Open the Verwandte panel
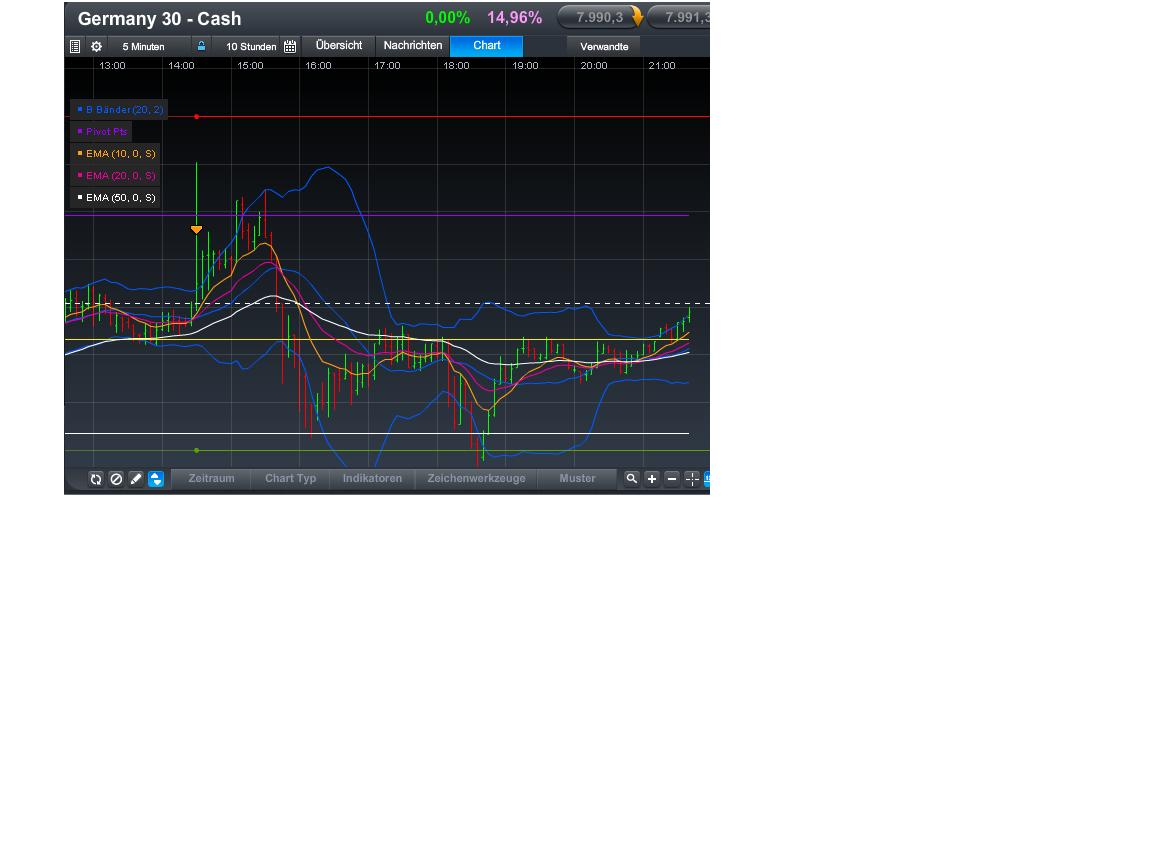This screenshot has height=864, width=1152. 603,46
